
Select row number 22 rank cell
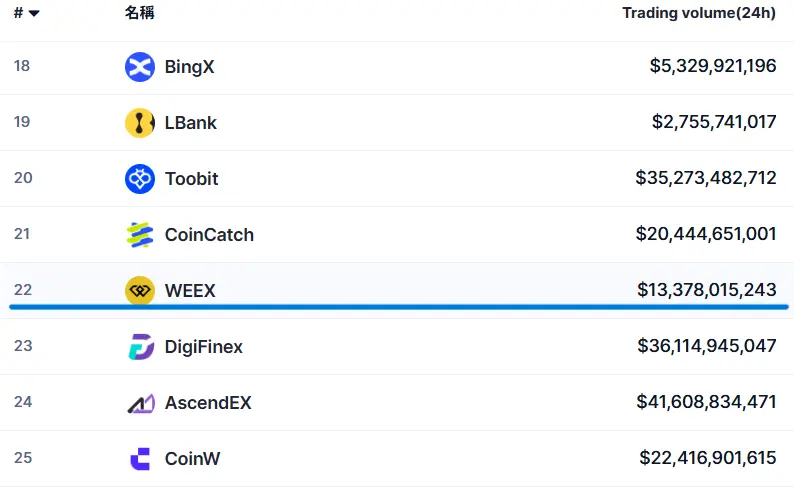point(23,290)
